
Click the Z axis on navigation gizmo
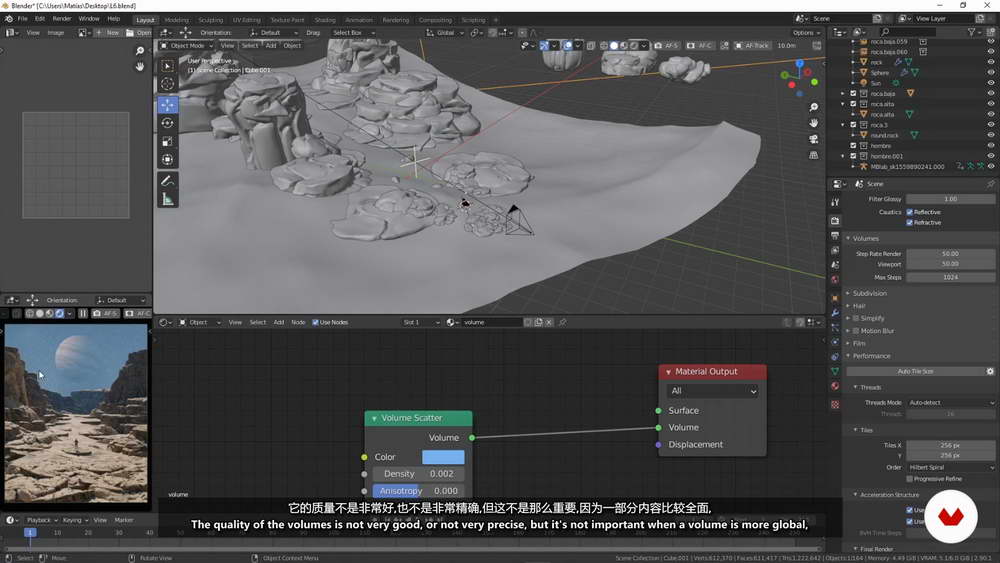(x=800, y=64)
